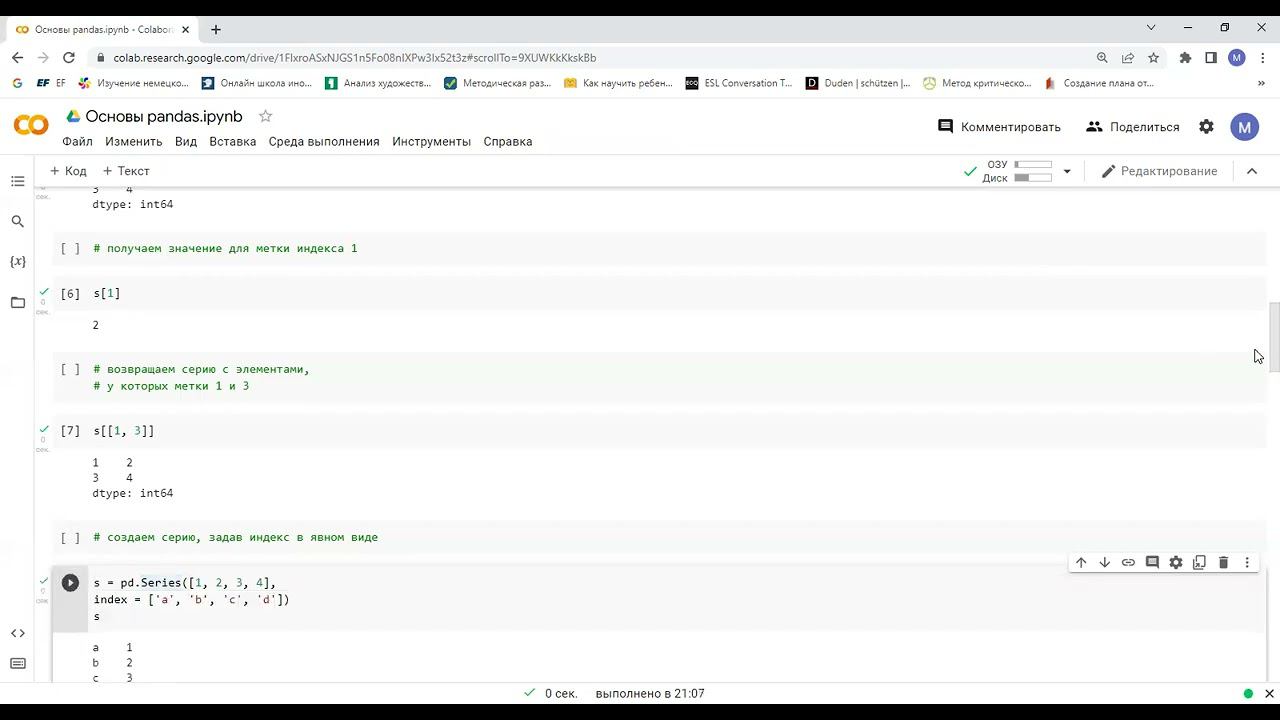1280x720 pixels.
Task: Open the browser extensions puzzle icon
Action: (1185, 58)
